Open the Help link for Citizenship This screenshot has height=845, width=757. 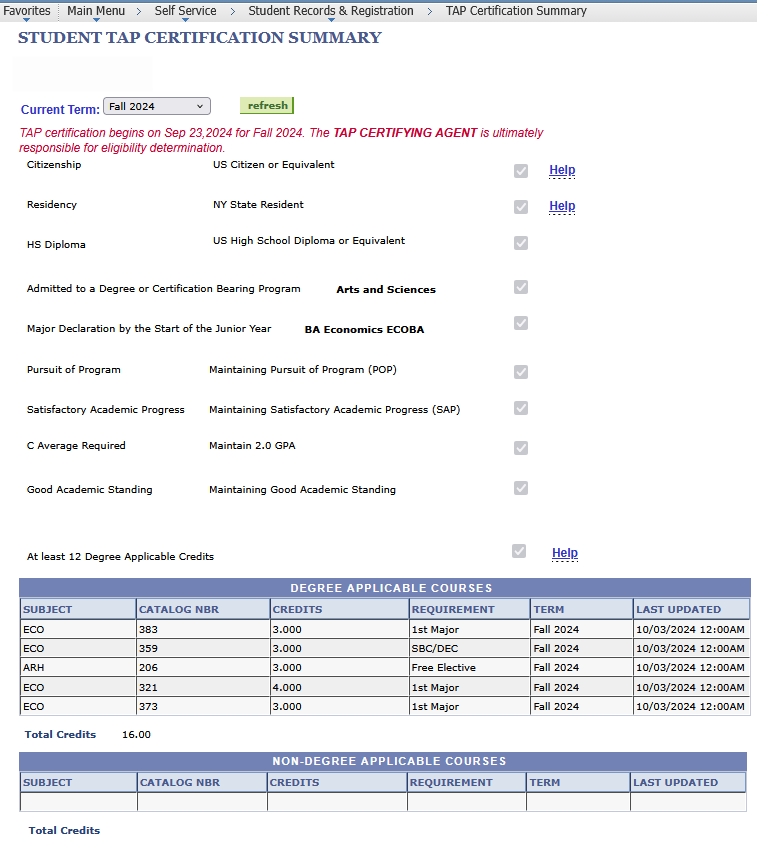[x=562, y=170]
